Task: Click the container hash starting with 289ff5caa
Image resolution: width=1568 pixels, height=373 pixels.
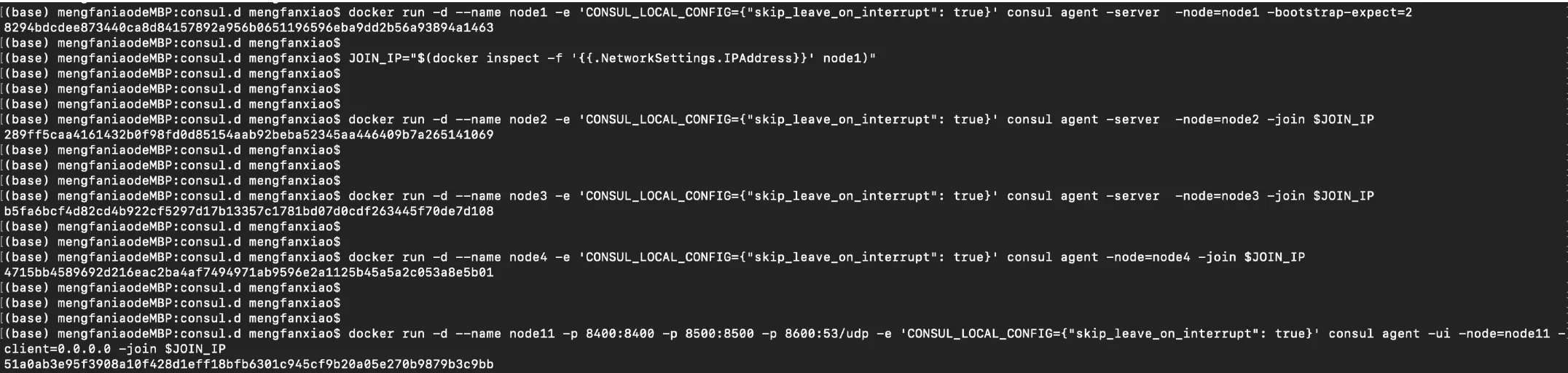Action: (248, 135)
